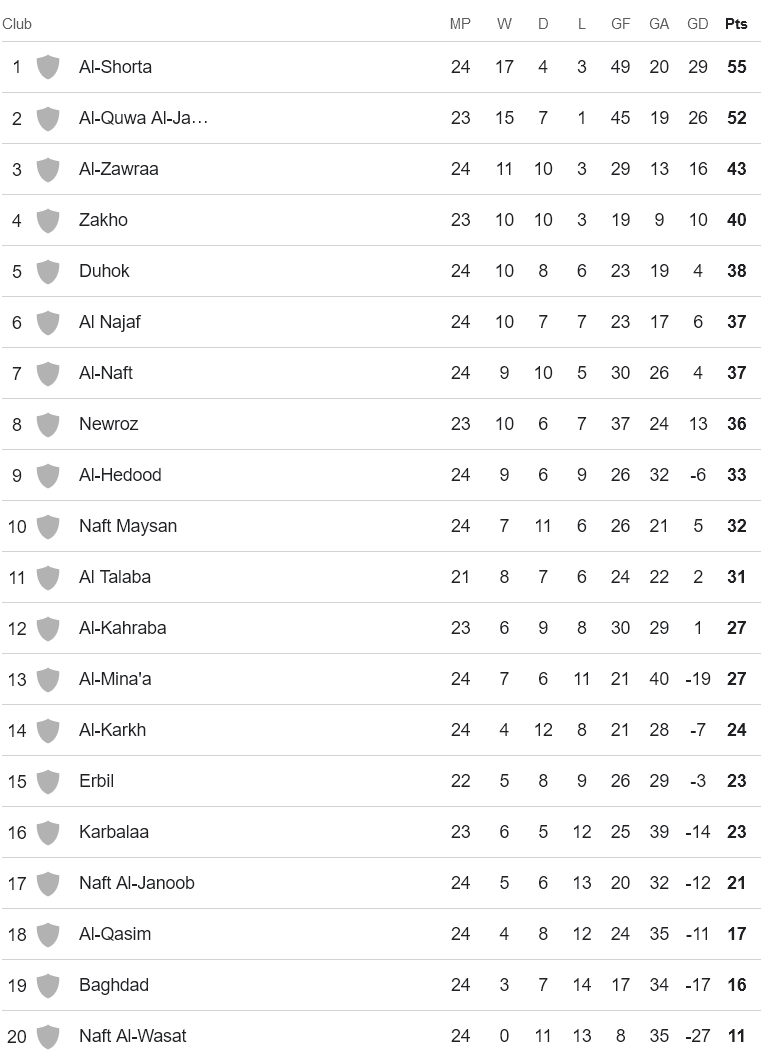Select the Al-Naft team name
761x1064 pixels.
coord(106,373)
